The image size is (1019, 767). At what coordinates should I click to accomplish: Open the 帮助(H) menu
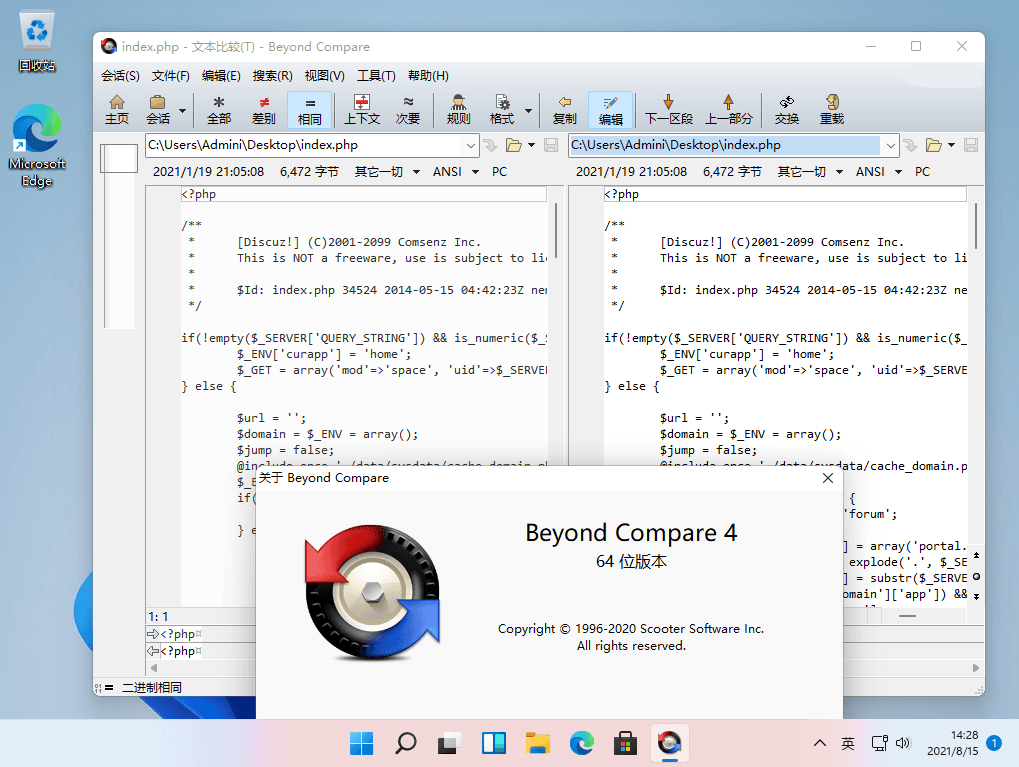(x=428, y=75)
